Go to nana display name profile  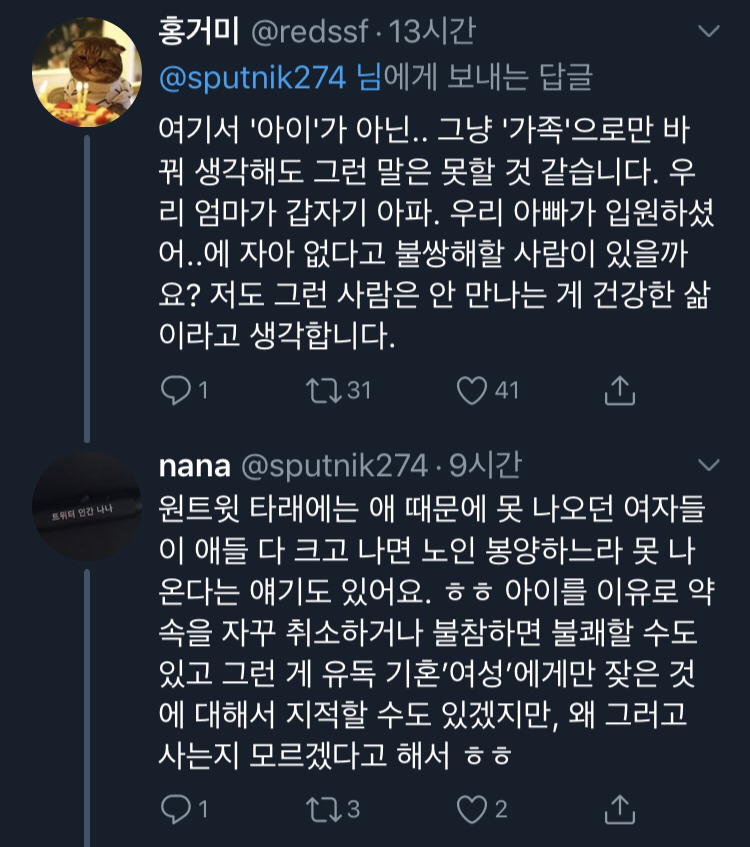pyautogui.click(x=194, y=465)
